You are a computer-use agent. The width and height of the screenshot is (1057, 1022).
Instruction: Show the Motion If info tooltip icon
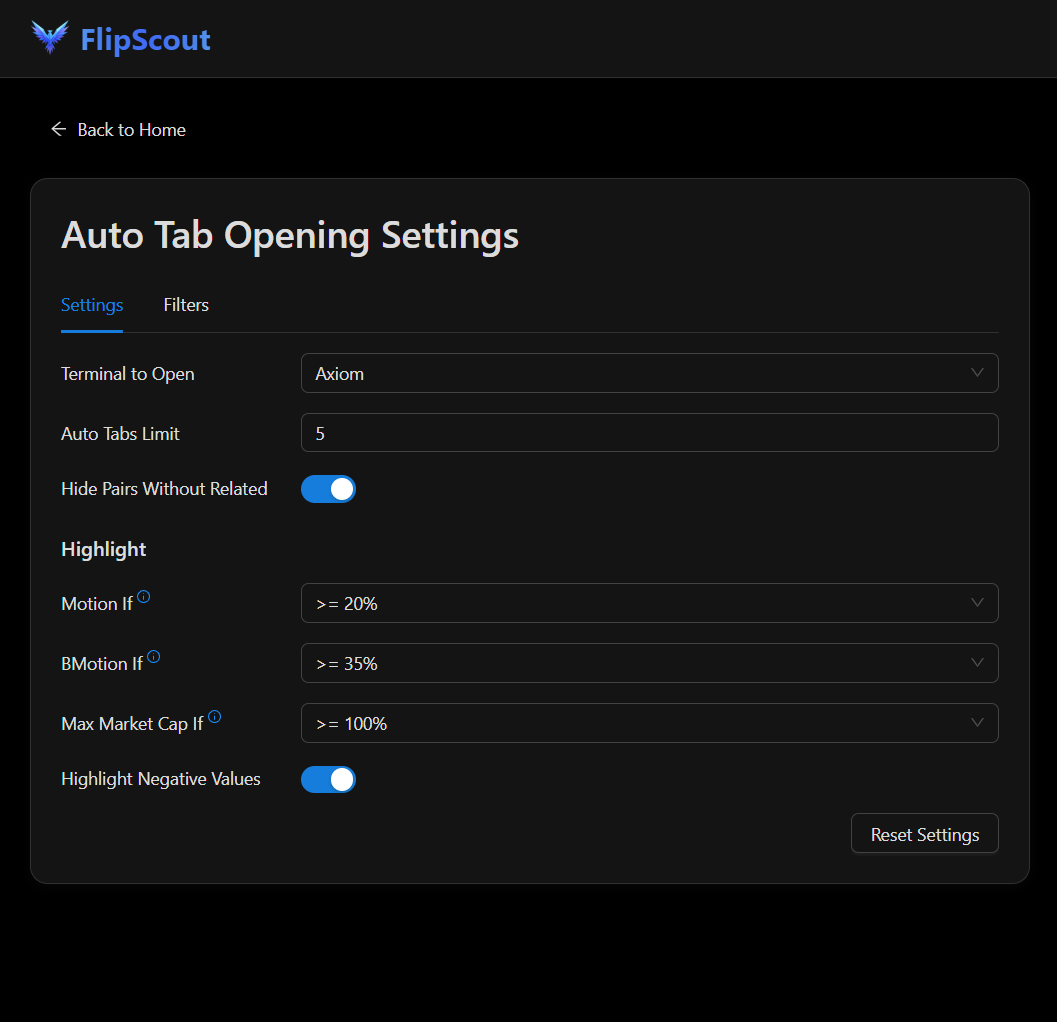coord(144,597)
